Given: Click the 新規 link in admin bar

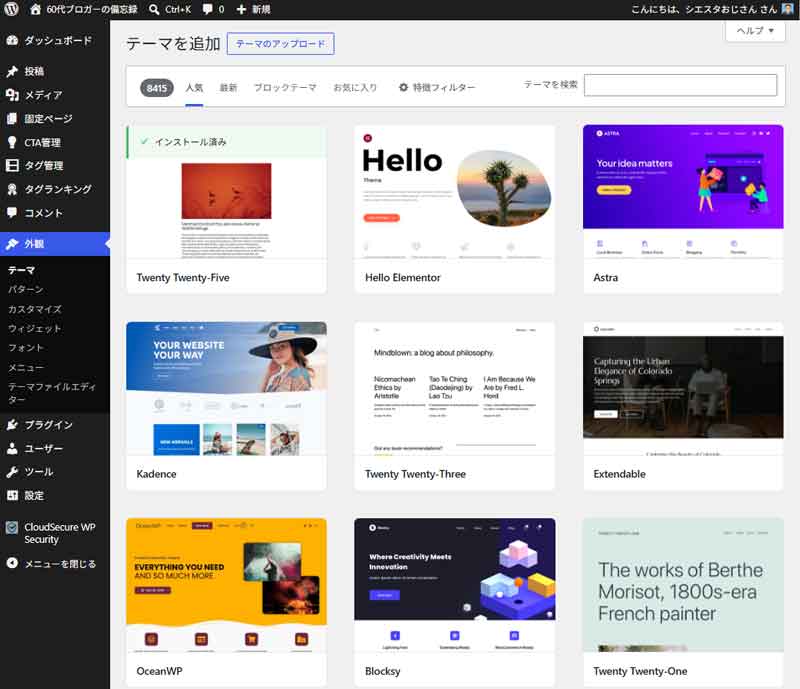Looking at the screenshot, I should tap(261, 9).
